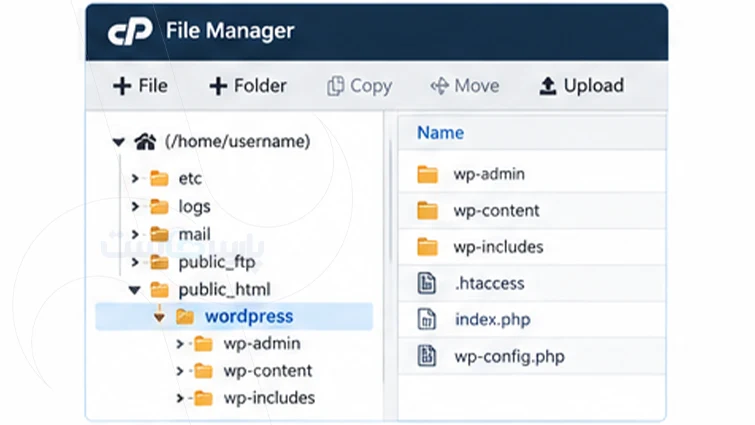Expand the etc folder
755x425 pixels.
(x=135, y=179)
